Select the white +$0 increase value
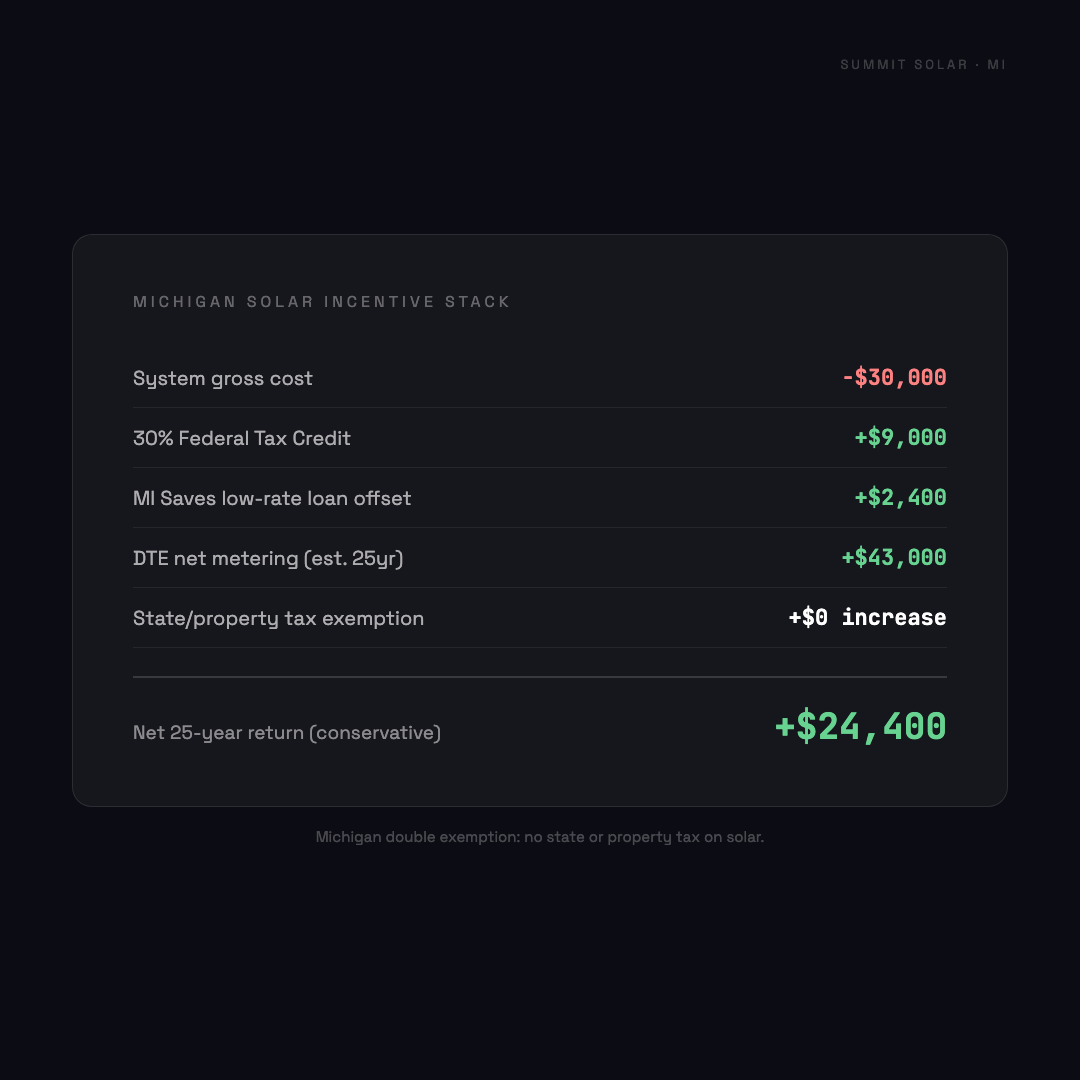Screen dimensions: 1080x1080 click(867, 618)
